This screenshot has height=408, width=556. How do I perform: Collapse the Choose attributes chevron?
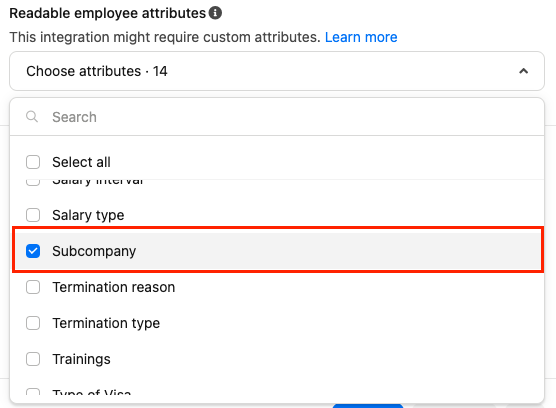523,71
